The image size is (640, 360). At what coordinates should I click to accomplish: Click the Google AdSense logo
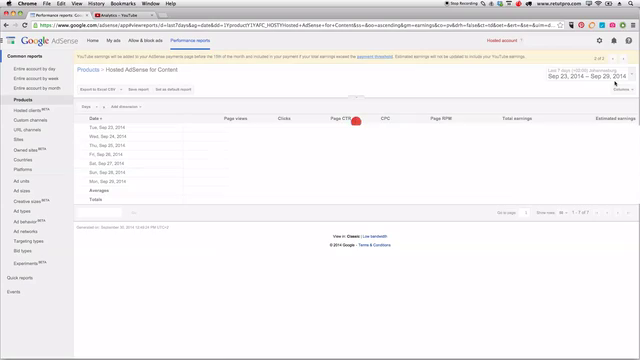tap(49, 41)
